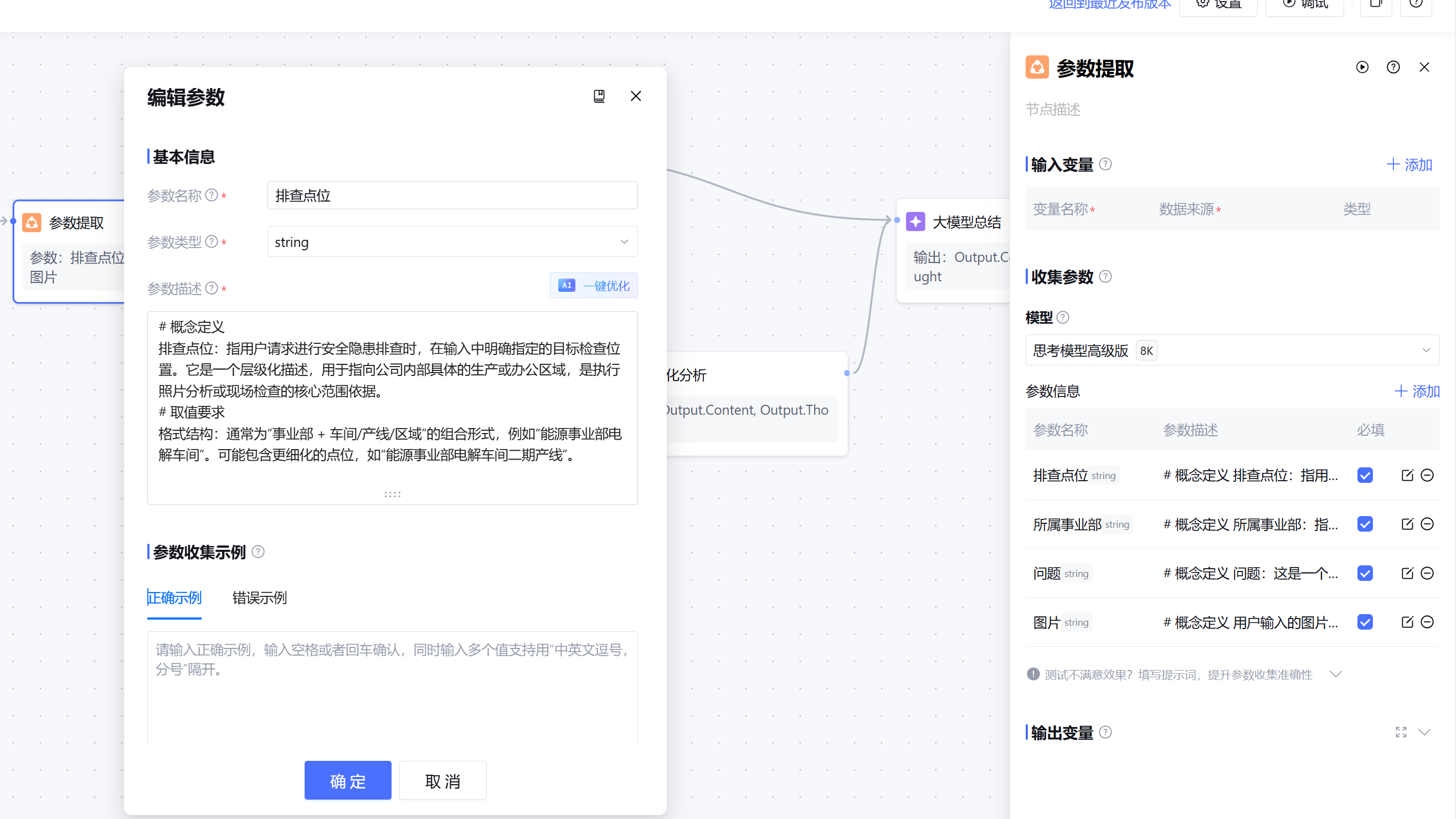Screen dimensions: 1456x819
Task: Click the book icon in edit dialog header
Action: (599, 96)
